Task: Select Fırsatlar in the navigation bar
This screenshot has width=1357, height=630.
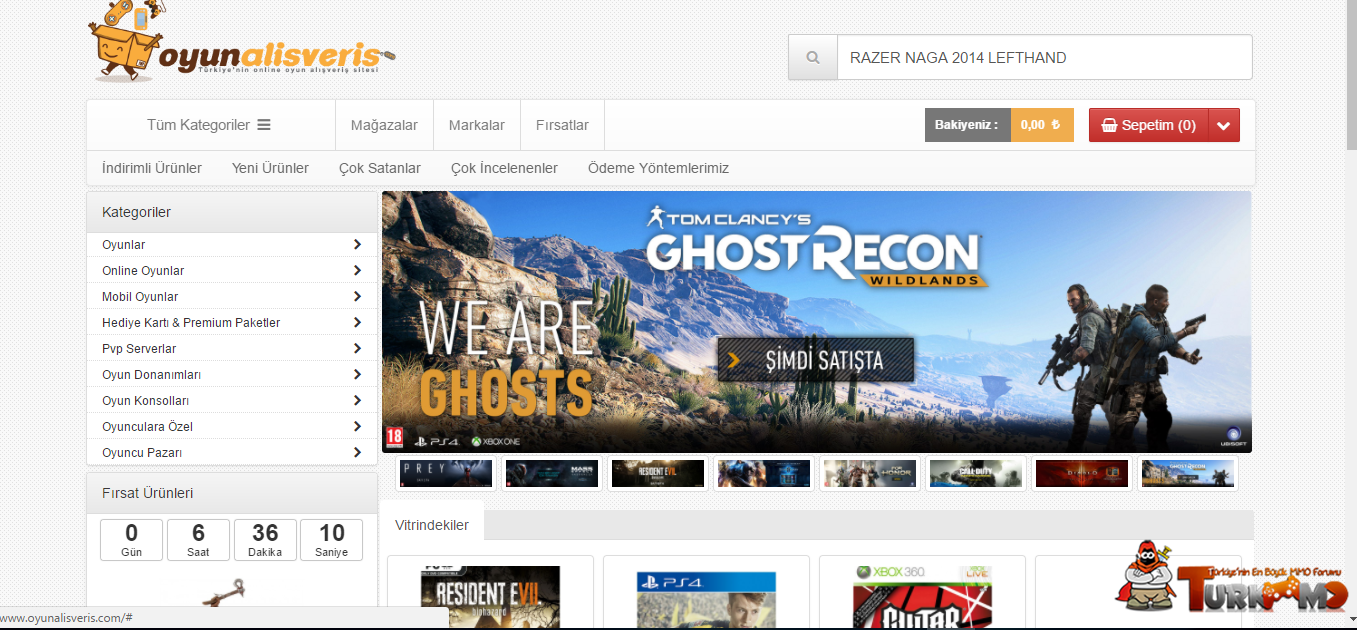Action: click(x=562, y=125)
